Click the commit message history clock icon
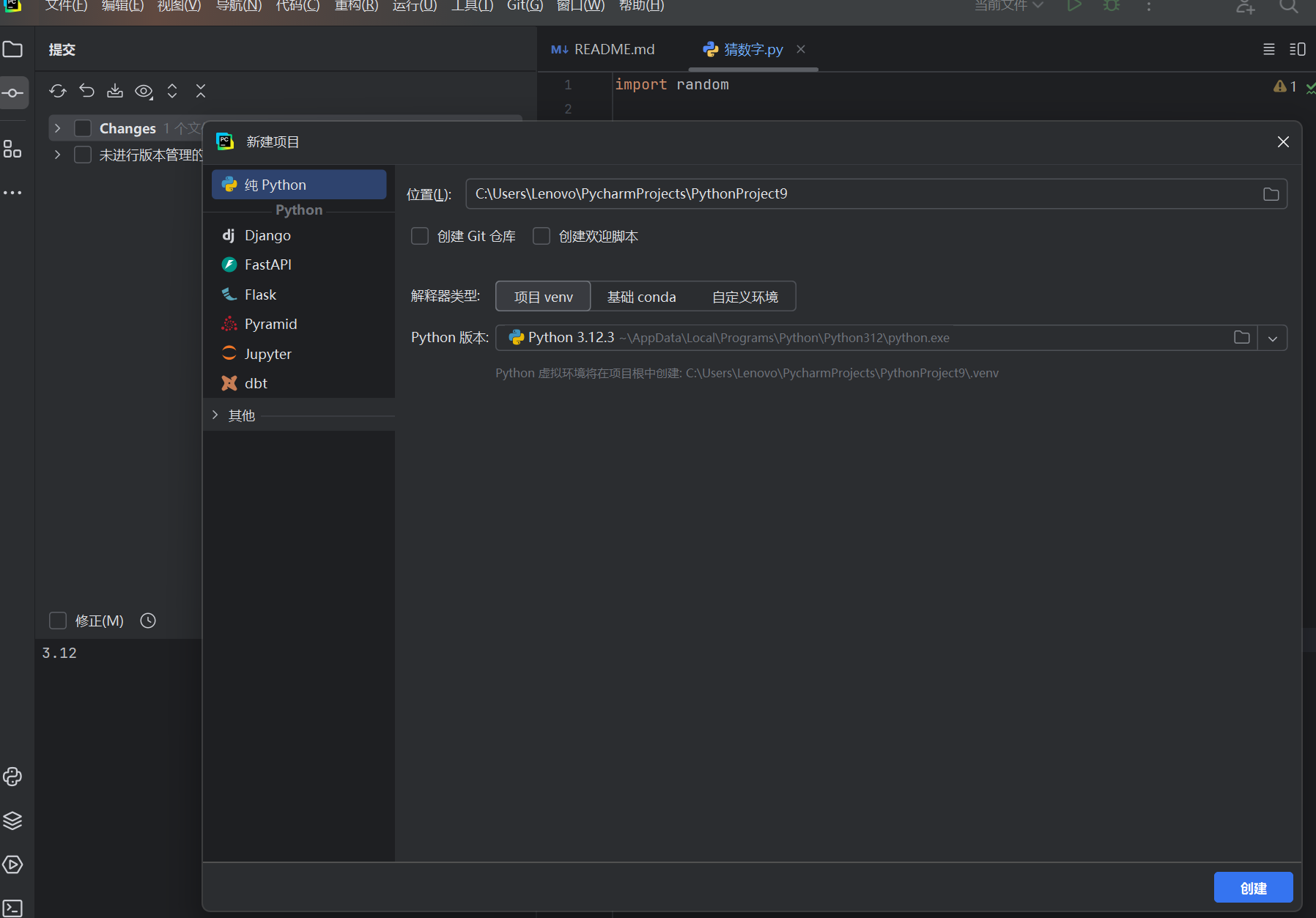Image resolution: width=1316 pixels, height=918 pixels. 148,621
